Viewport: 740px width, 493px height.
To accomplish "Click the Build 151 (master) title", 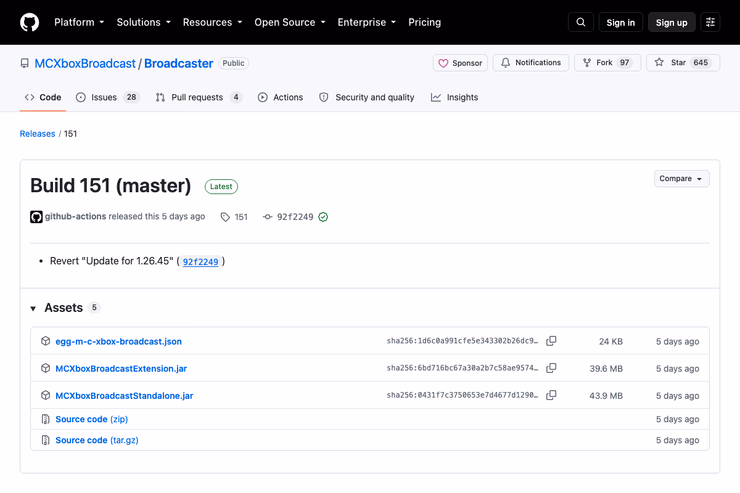I will [x=110, y=185].
